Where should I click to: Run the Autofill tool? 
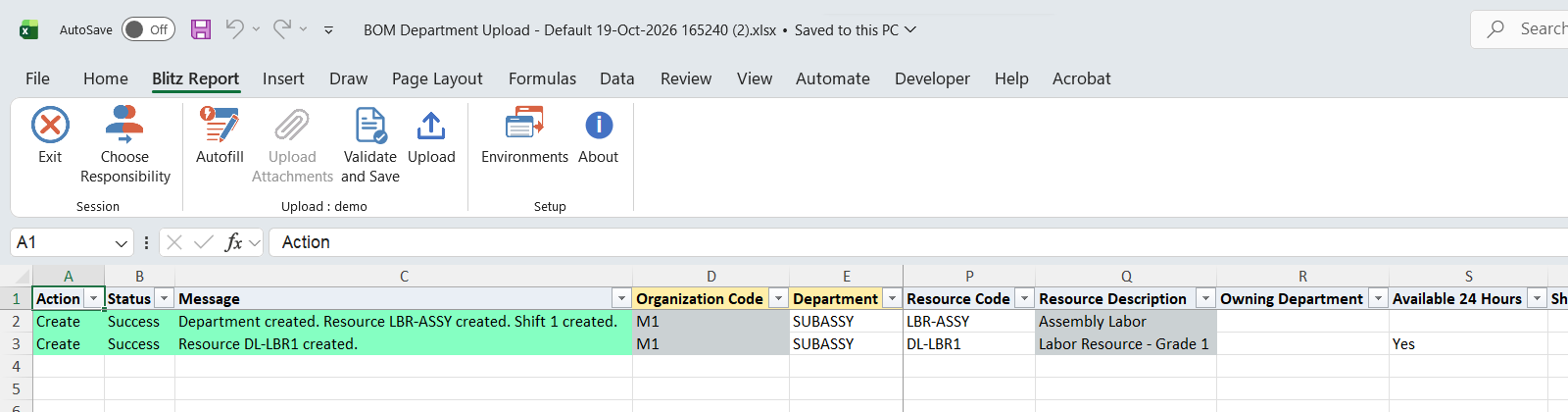[x=220, y=135]
